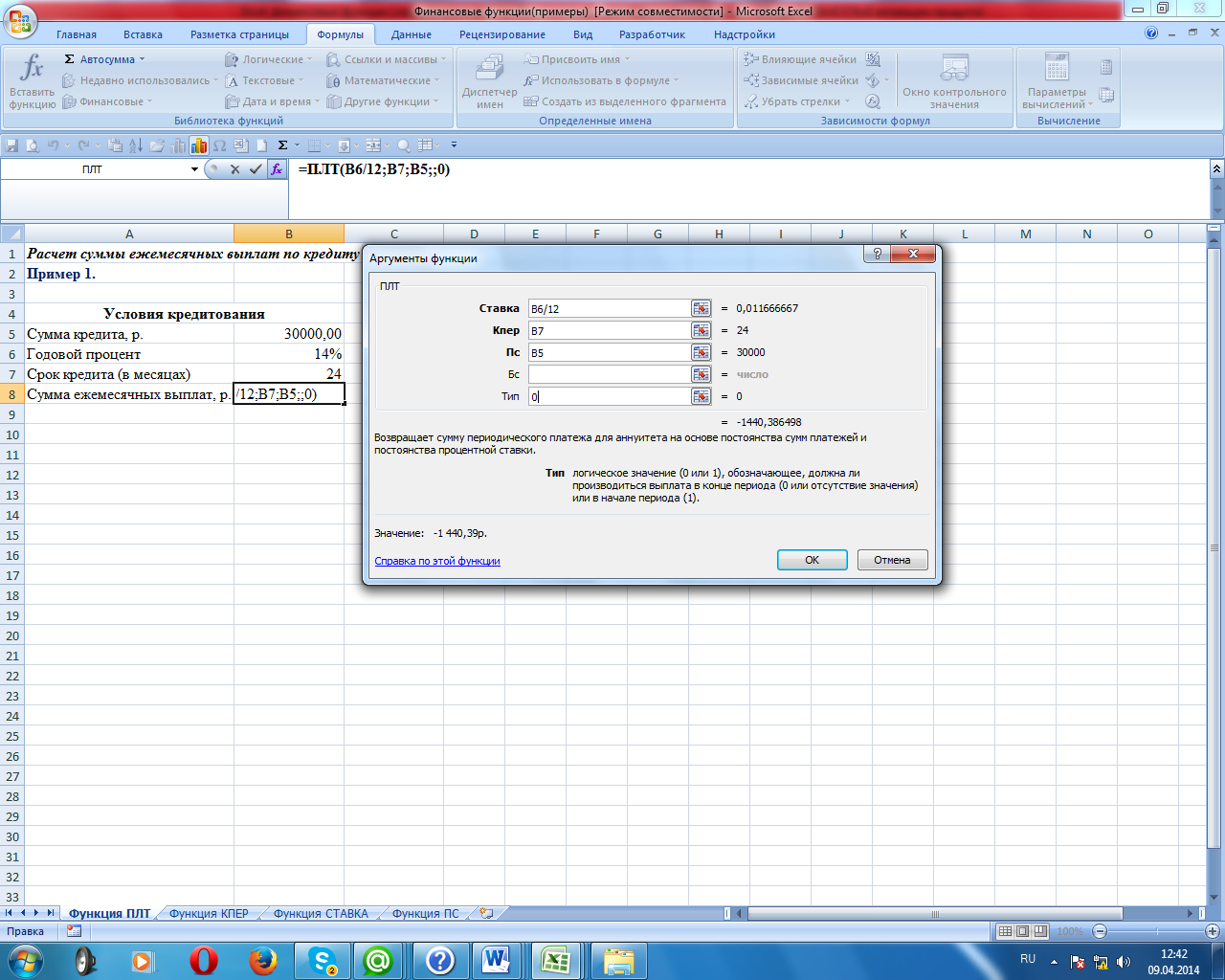Click Trace Dependents
The height and width of the screenshot is (980, 1225).
point(801,80)
